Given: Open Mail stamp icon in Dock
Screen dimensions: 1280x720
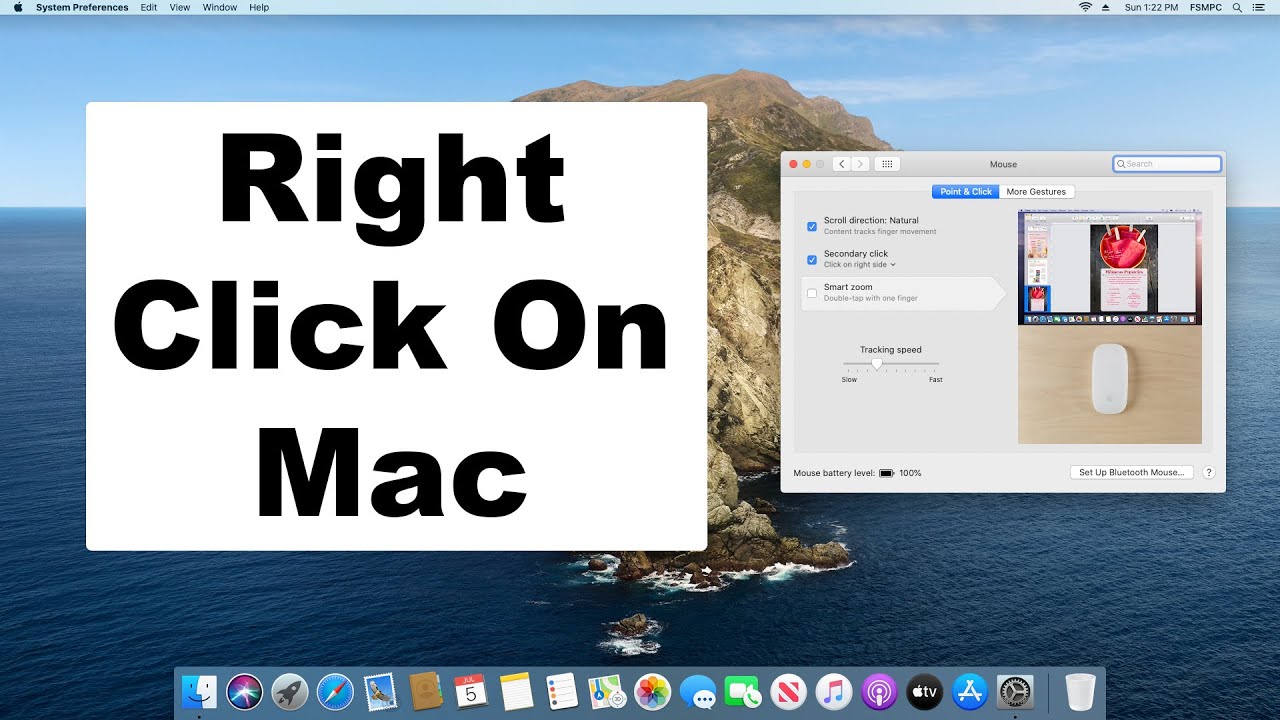Looking at the screenshot, I should click(380, 691).
